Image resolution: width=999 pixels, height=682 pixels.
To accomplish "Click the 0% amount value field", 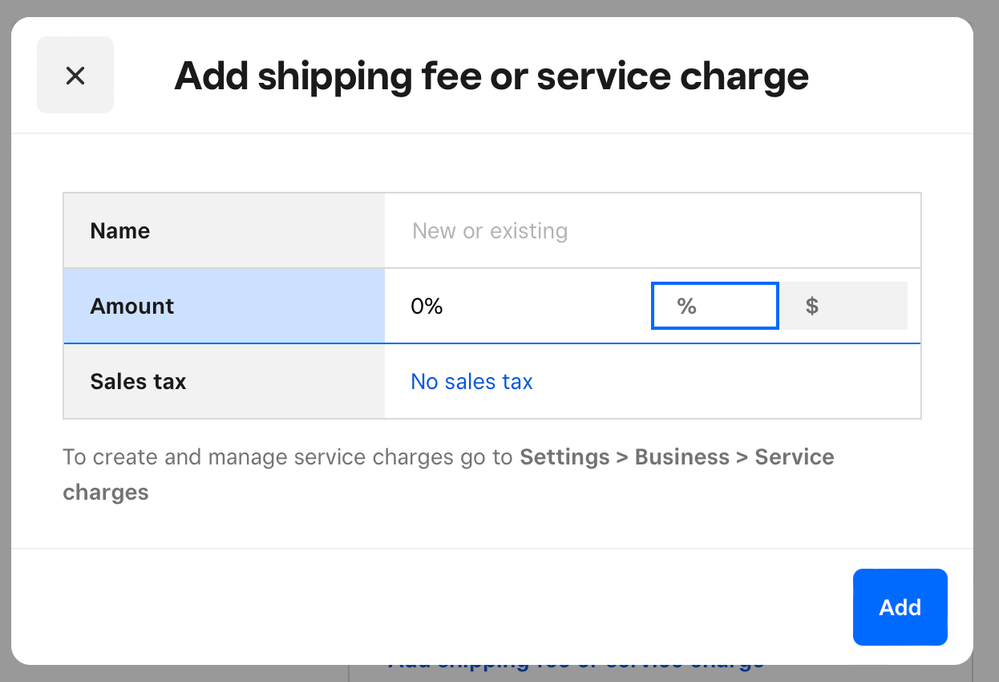I will coord(500,306).
